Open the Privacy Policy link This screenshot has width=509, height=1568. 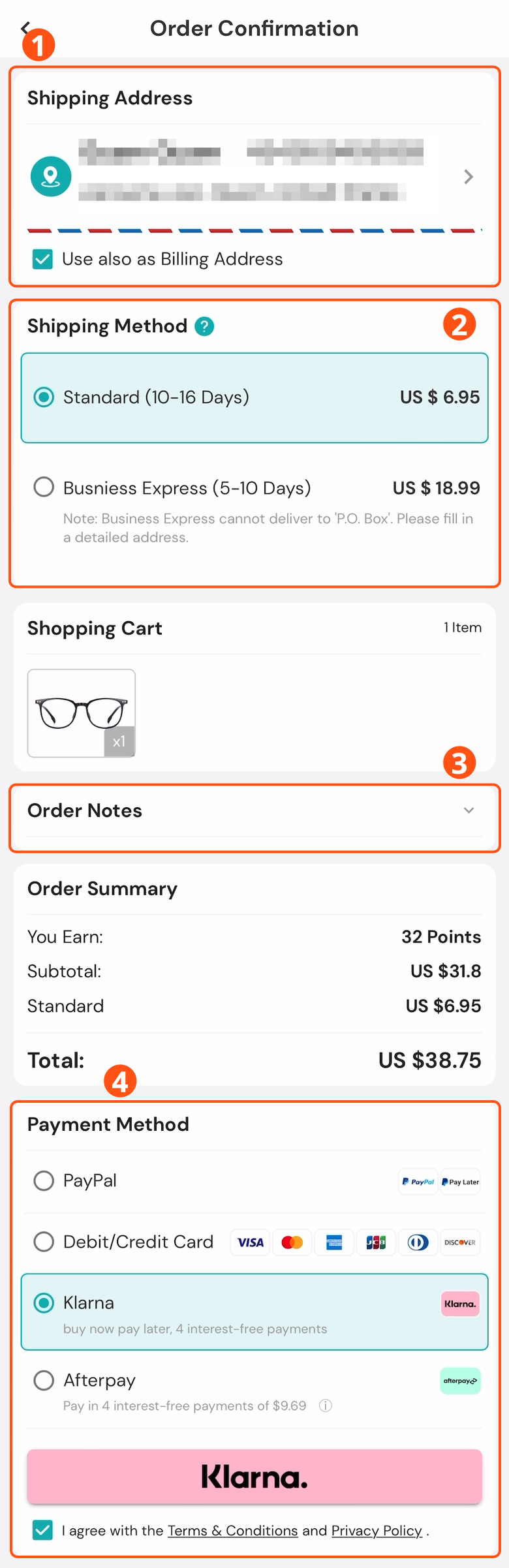pos(376,1530)
